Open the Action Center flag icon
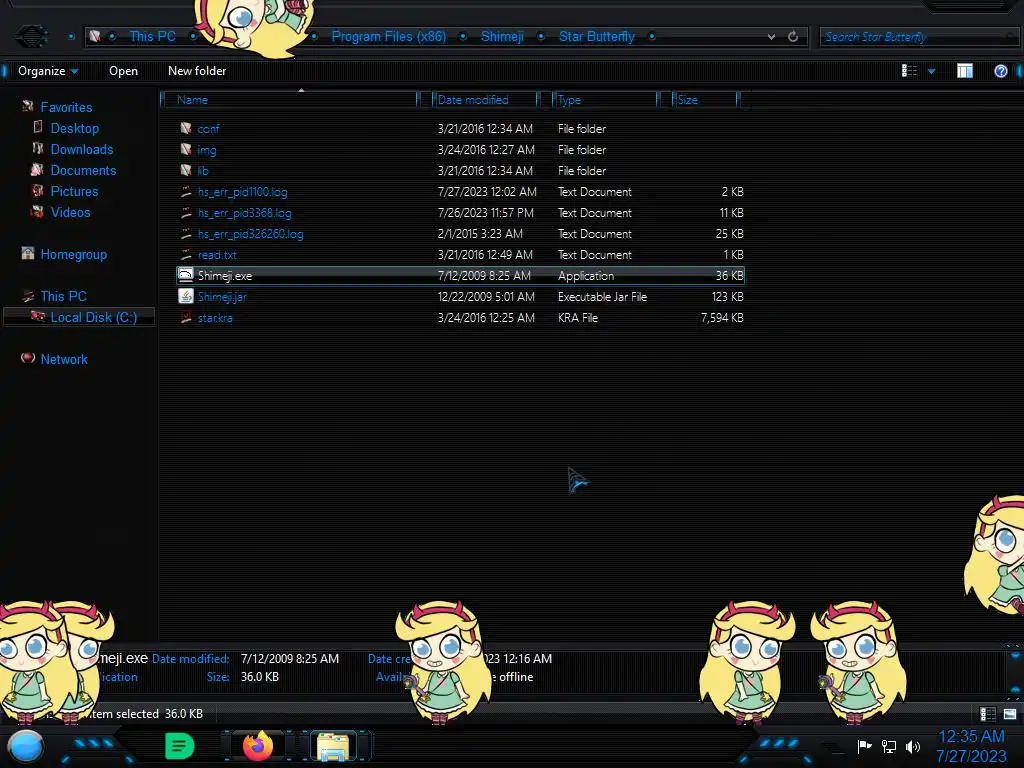 (864, 746)
